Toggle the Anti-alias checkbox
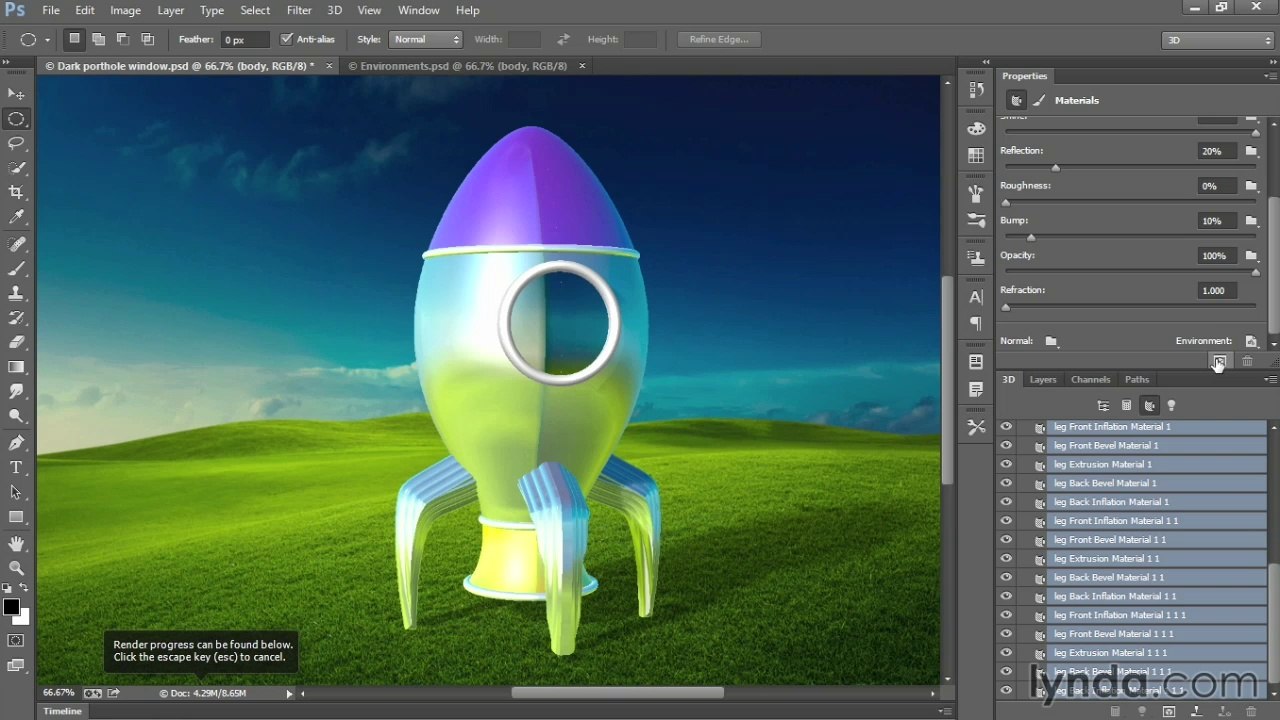The image size is (1280, 720). (x=286, y=39)
